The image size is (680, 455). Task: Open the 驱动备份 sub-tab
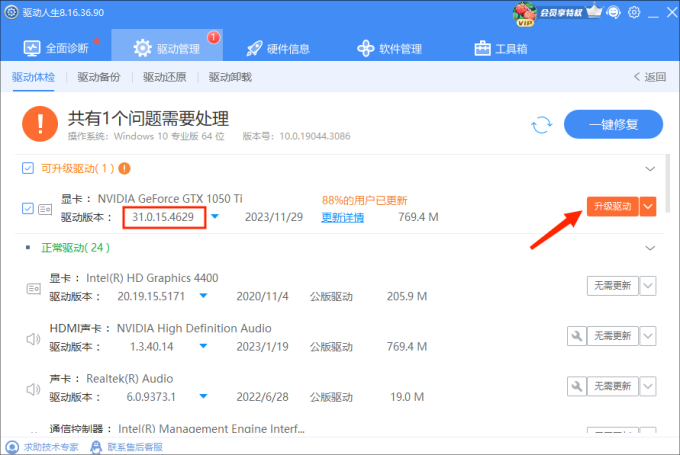(99, 77)
